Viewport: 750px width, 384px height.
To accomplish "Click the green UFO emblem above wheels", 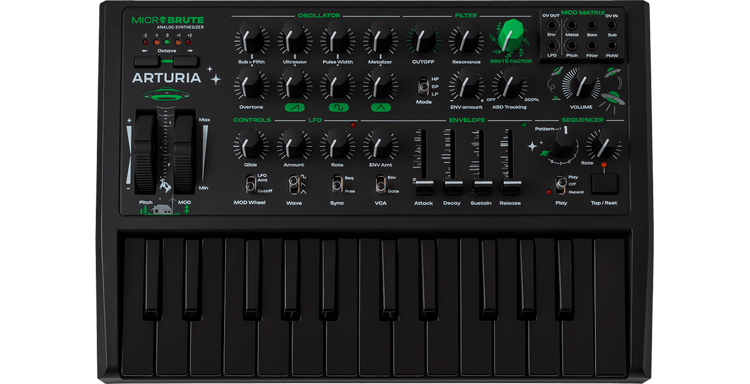I will (x=165, y=95).
